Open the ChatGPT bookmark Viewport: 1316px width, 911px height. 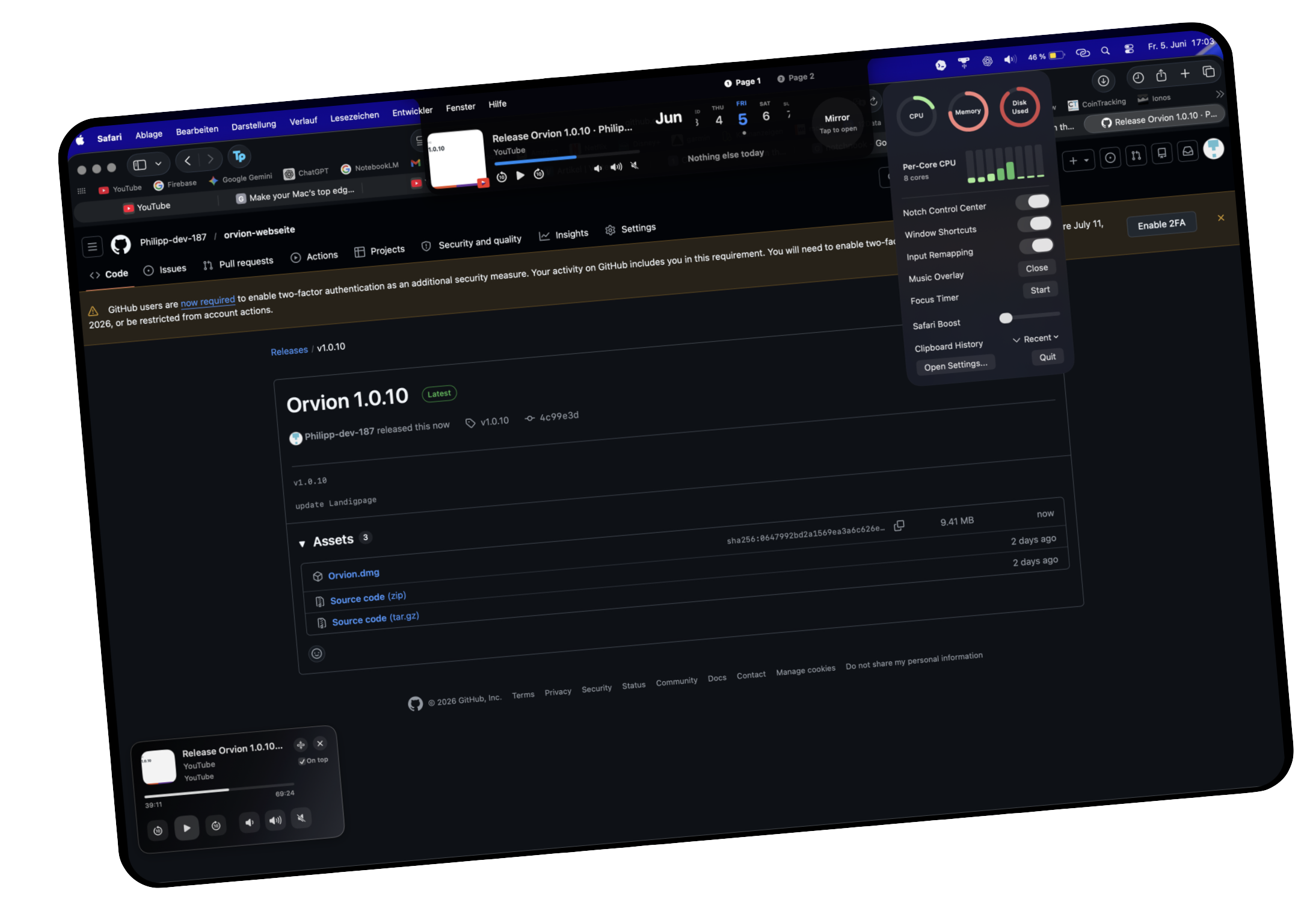pyautogui.click(x=306, y=173)
